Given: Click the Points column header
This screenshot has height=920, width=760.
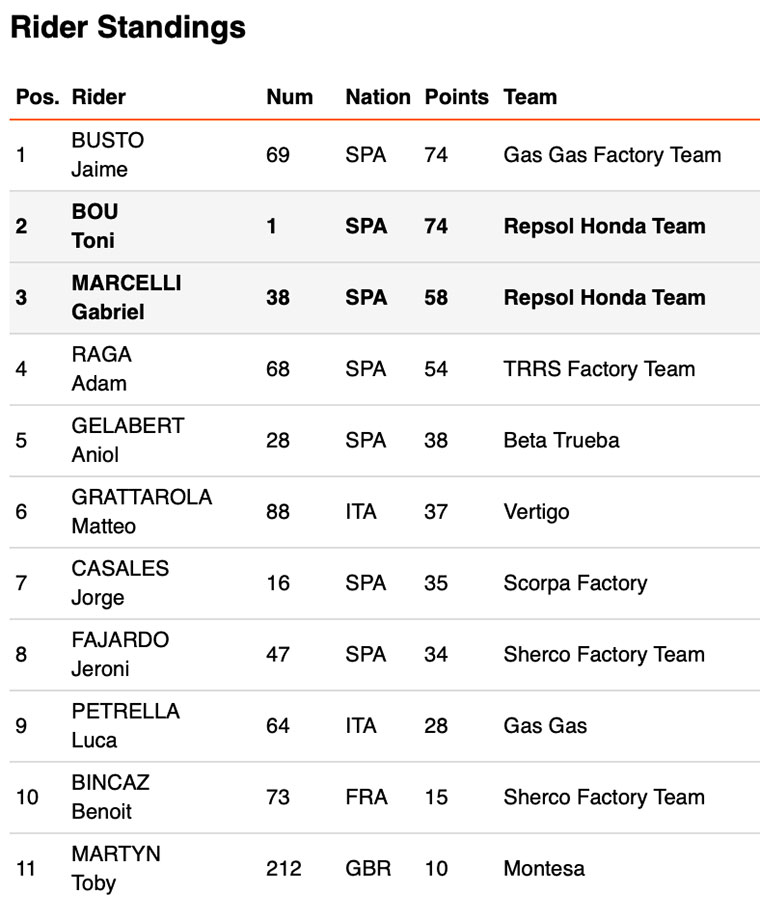Looking at the screenshot, I should [x=456, y=97].
